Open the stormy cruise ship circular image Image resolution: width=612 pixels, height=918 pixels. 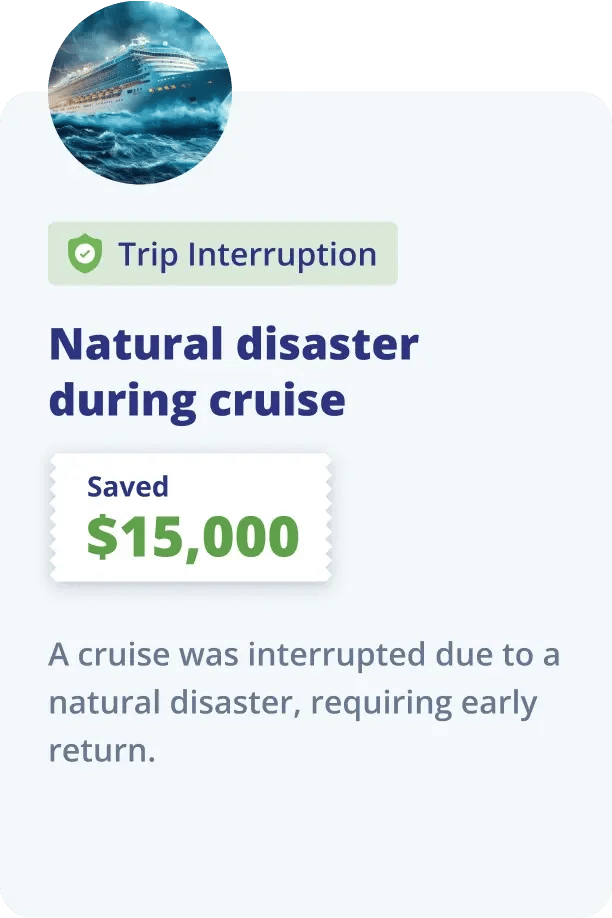[140, 93]
